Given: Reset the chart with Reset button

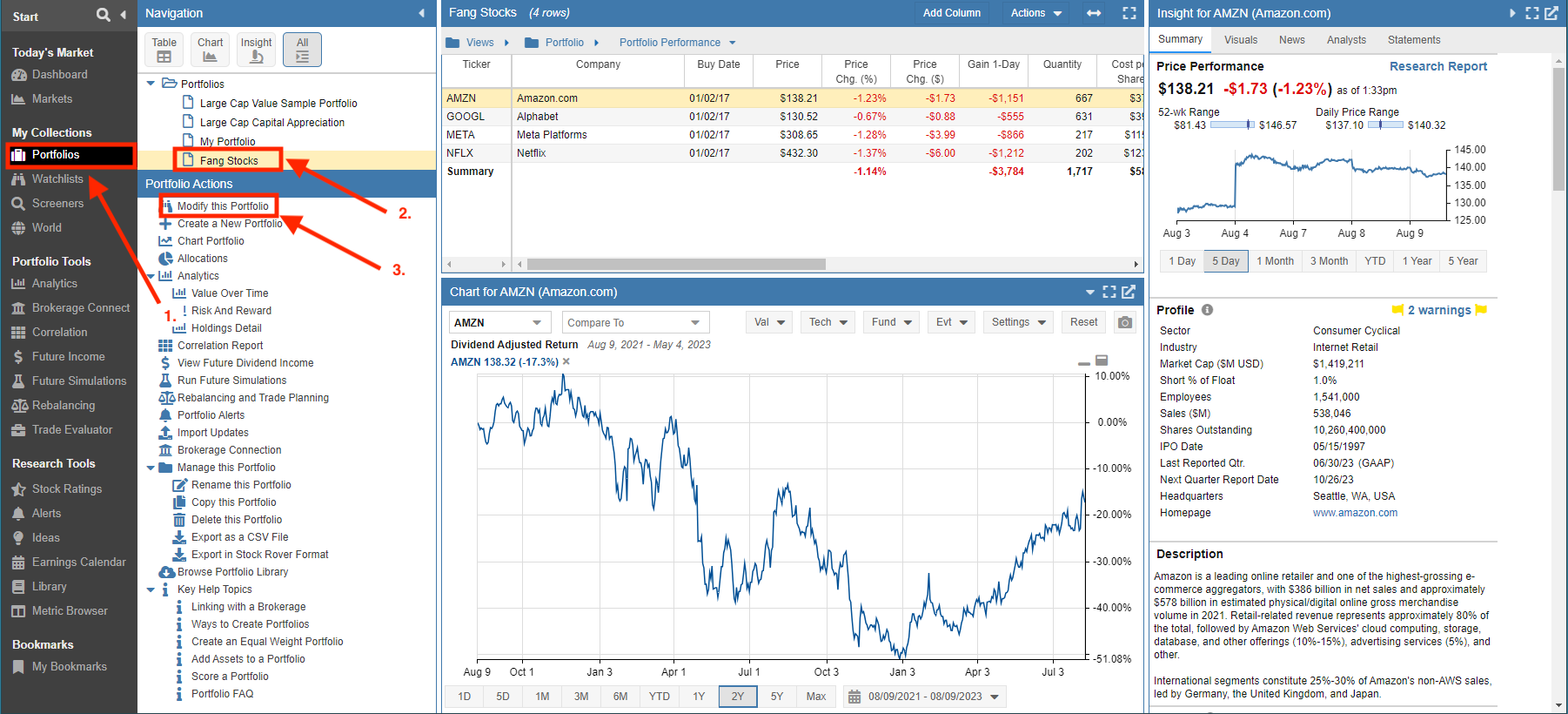Looking at the screenshot, I should tap(1083, 322).
